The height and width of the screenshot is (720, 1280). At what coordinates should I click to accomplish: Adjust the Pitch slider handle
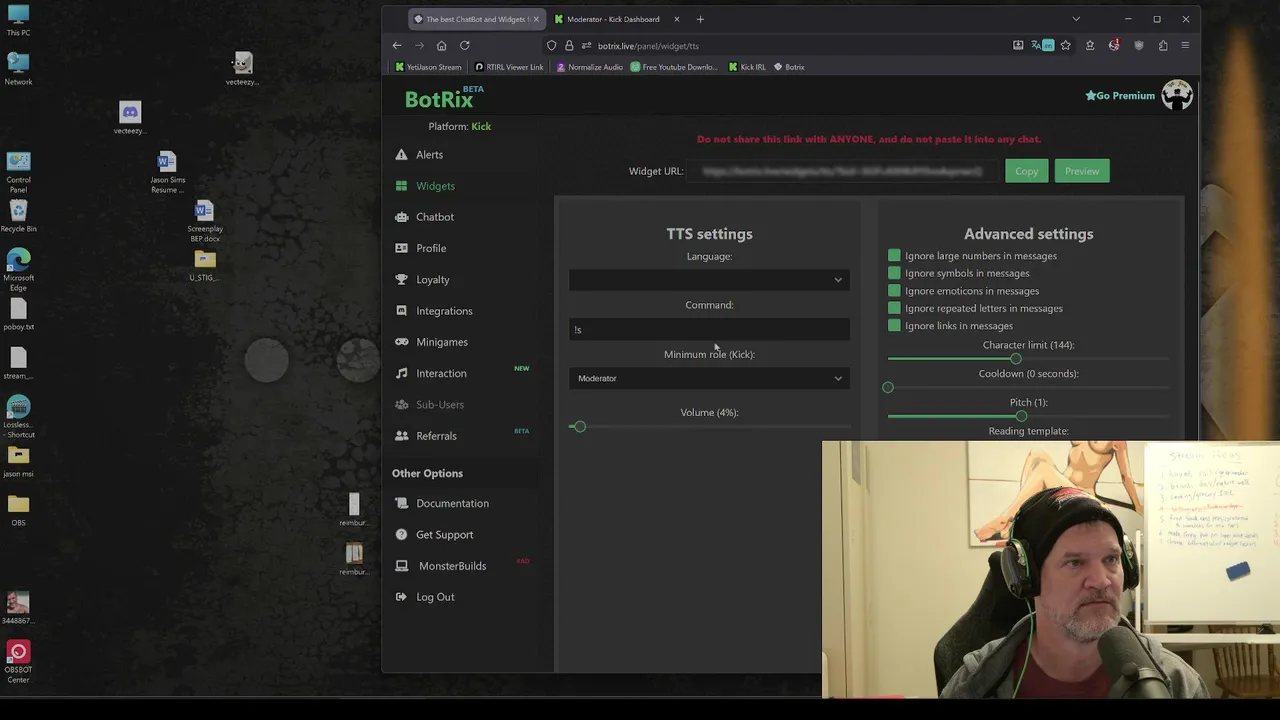[x=1021, y=416]
